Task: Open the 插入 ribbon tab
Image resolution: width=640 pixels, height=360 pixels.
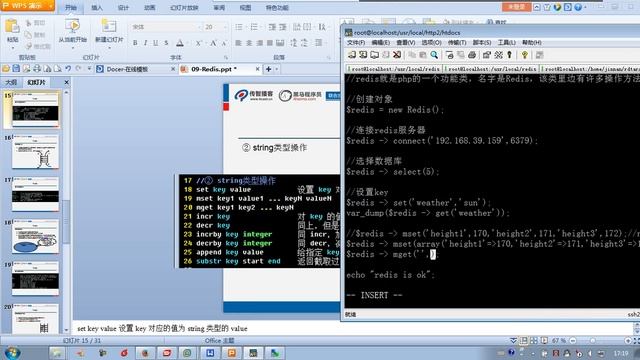Action: (x=97, y=8)
